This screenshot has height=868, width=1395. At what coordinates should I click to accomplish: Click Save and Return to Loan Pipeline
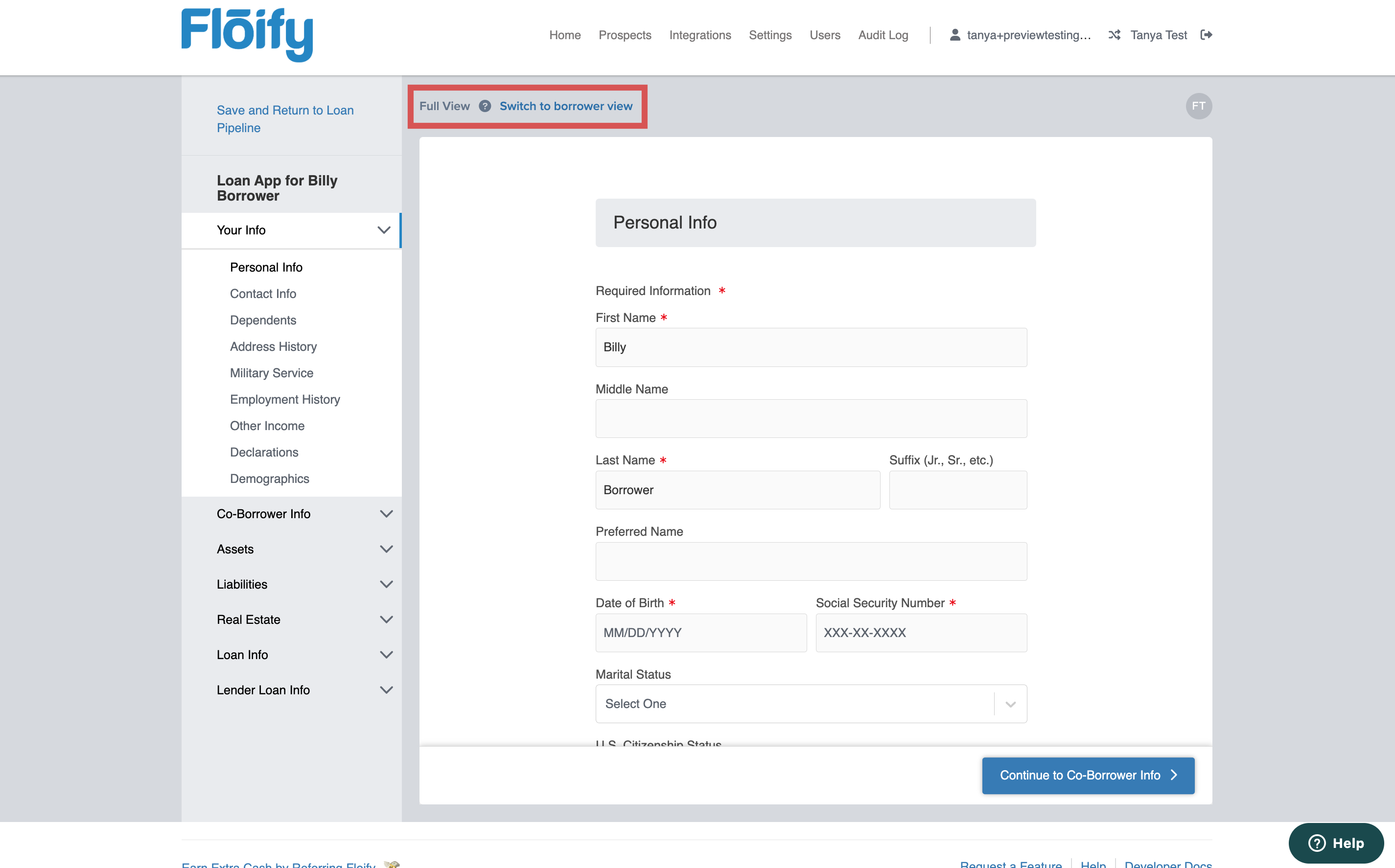pos(285,119)
